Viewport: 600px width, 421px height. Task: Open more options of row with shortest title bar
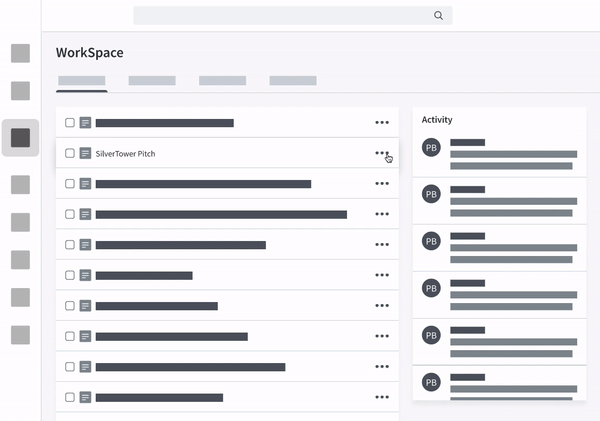point(382,275)
